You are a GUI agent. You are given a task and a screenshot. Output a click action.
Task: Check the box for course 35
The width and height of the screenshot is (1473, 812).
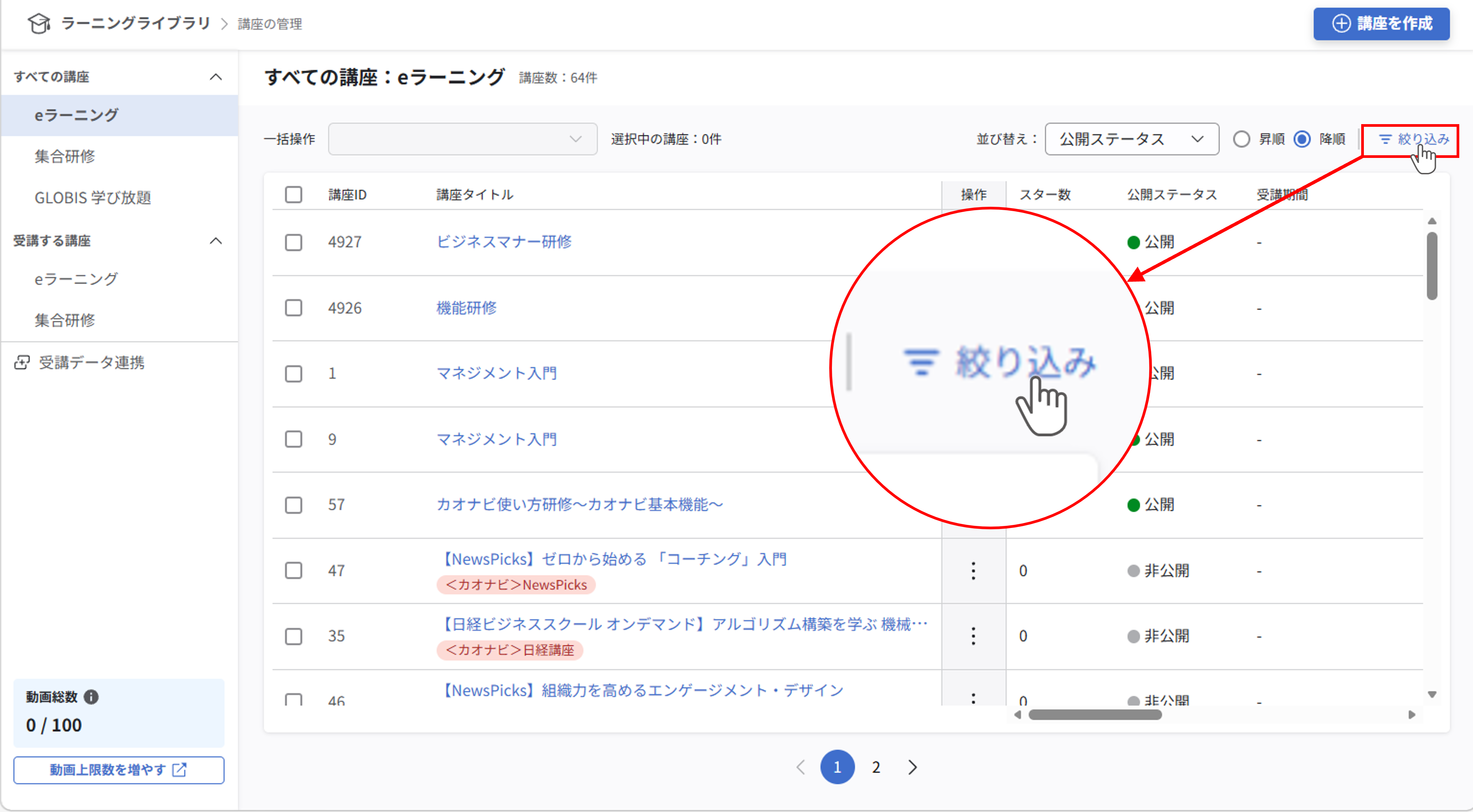coord(293,636)
